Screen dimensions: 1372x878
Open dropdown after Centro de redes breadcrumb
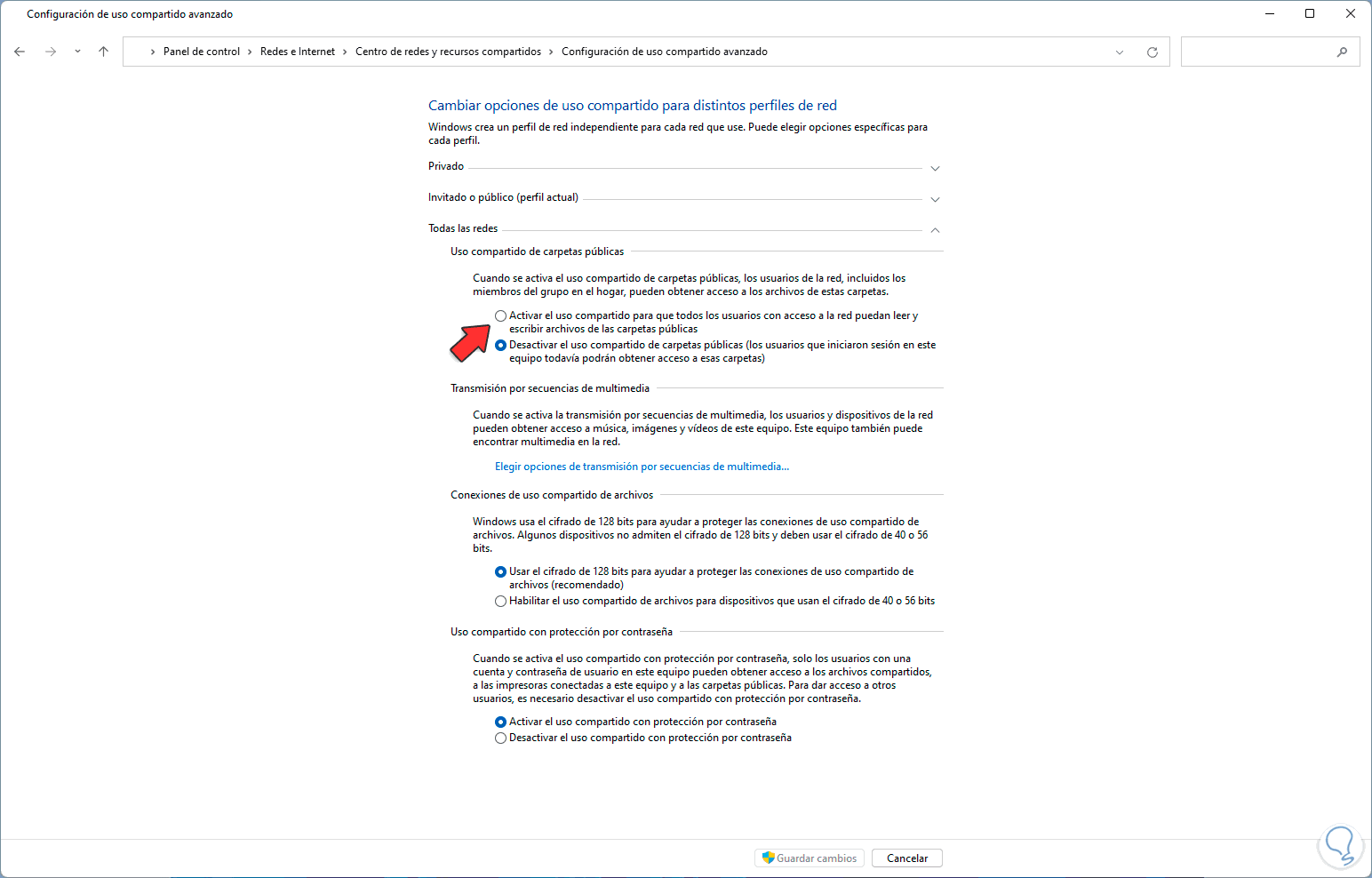pyautogui.click(x=551, y=52)
